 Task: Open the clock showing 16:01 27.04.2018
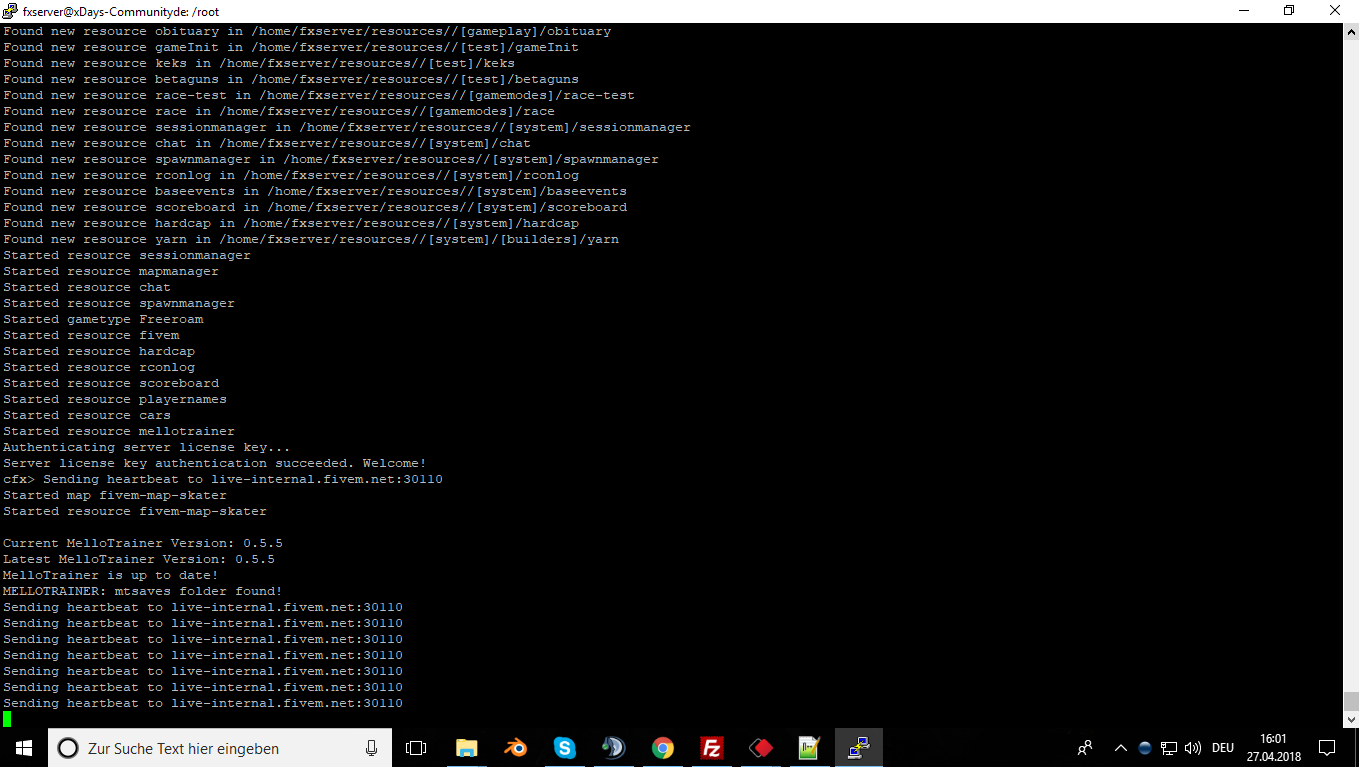pos(1273,748)
